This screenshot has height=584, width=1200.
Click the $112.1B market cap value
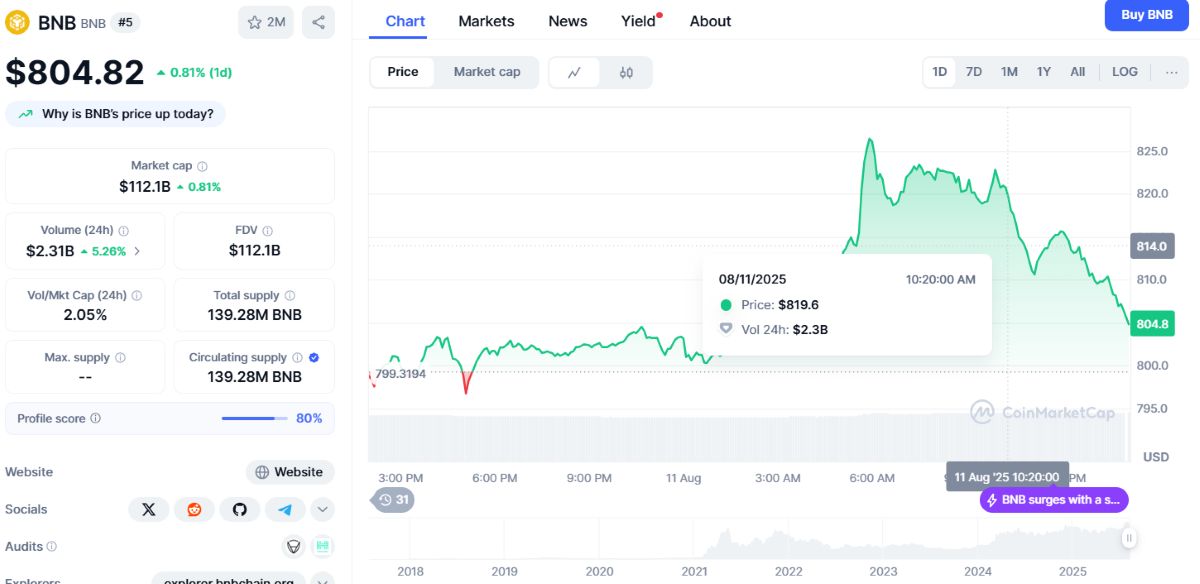coord(145,187)
